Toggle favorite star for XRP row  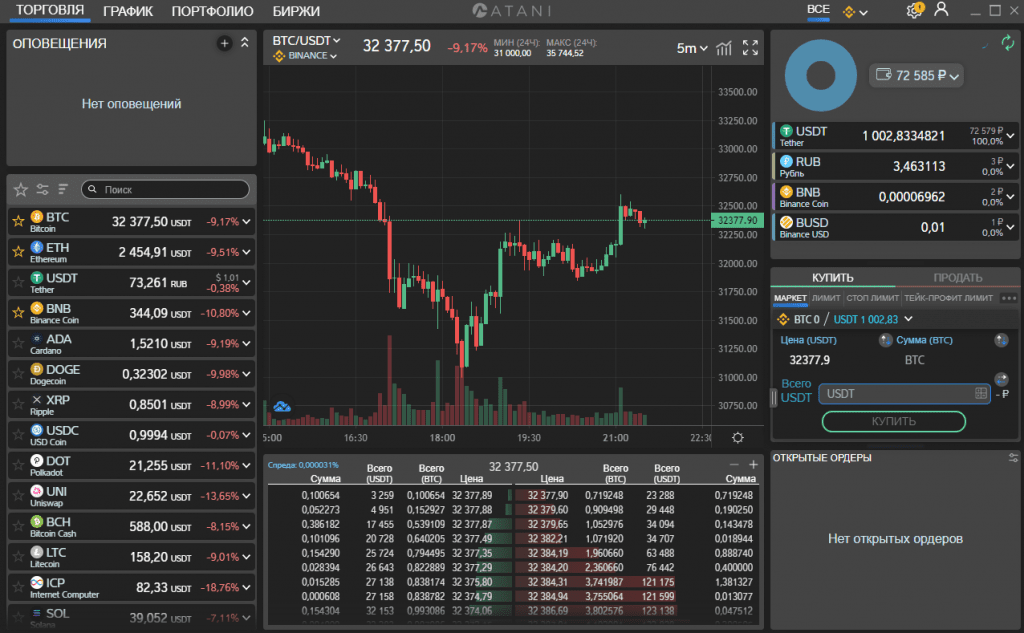pyautogui.click(x=18, y=404)
